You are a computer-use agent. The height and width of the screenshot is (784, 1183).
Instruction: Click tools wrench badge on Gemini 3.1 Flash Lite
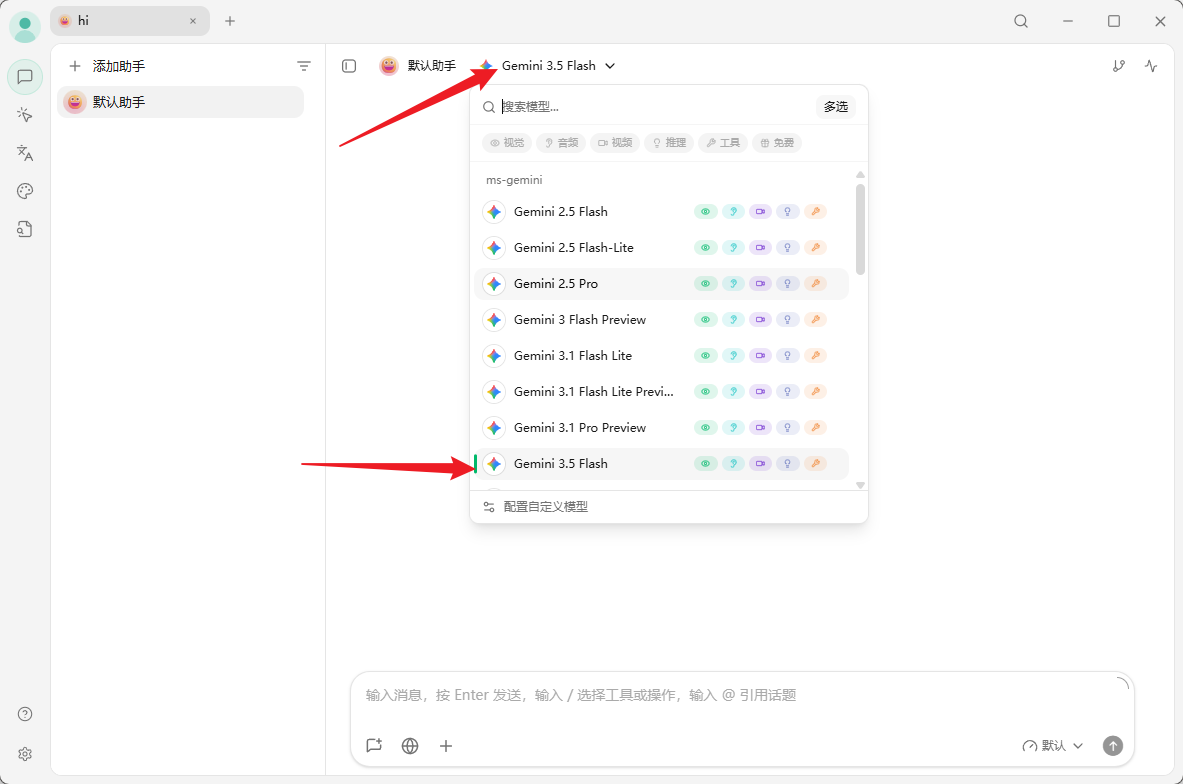point(816,355)
